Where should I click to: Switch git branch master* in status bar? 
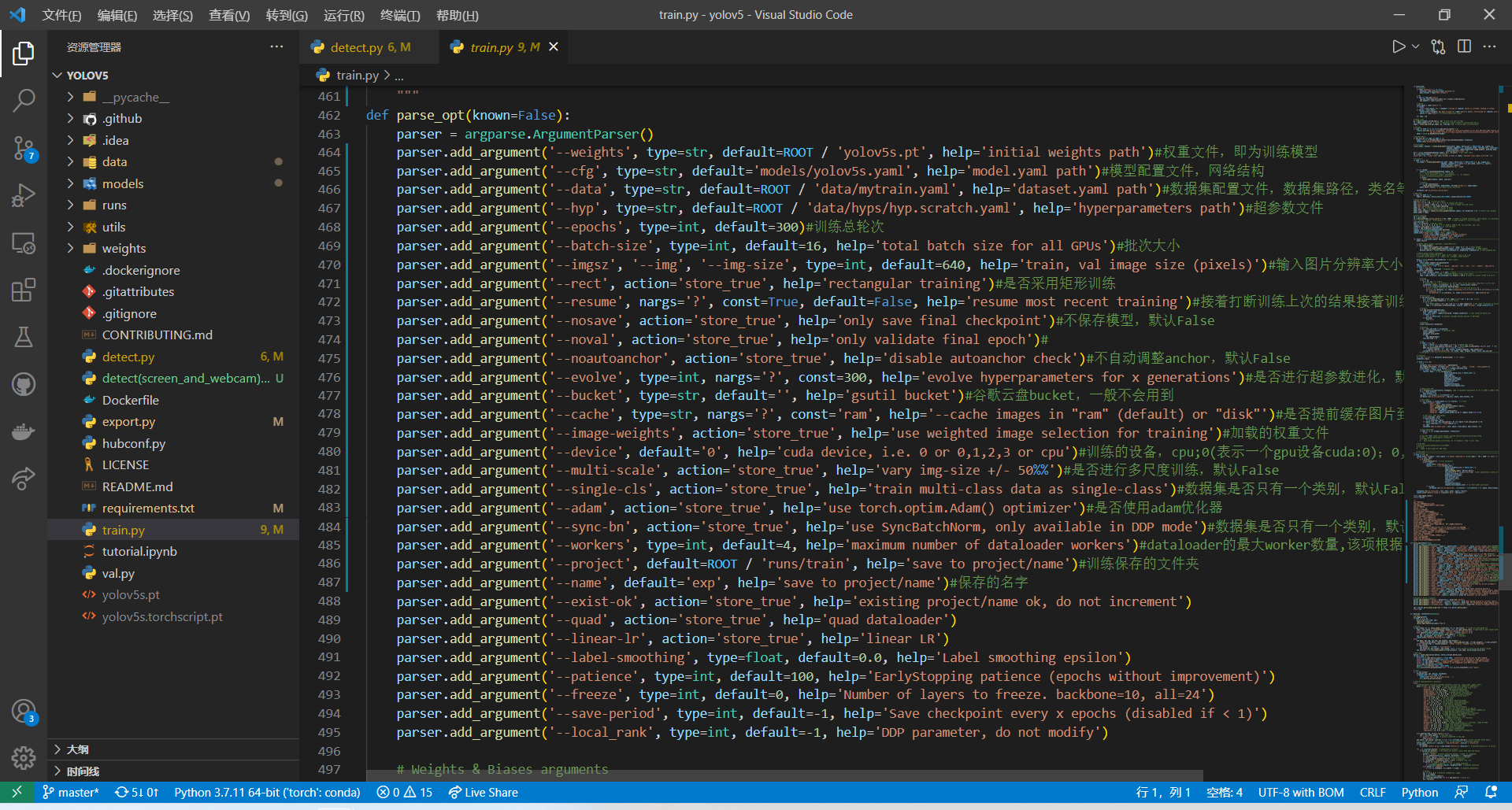tap(70, 792)
